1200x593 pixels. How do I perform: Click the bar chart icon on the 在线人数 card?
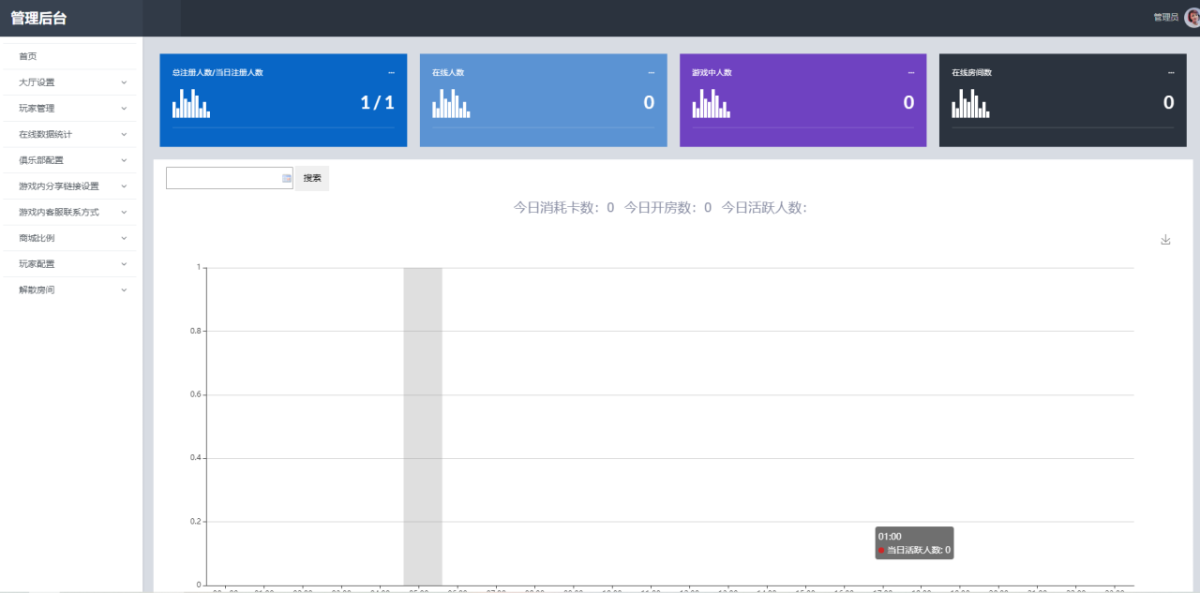[x=451, y=103]
